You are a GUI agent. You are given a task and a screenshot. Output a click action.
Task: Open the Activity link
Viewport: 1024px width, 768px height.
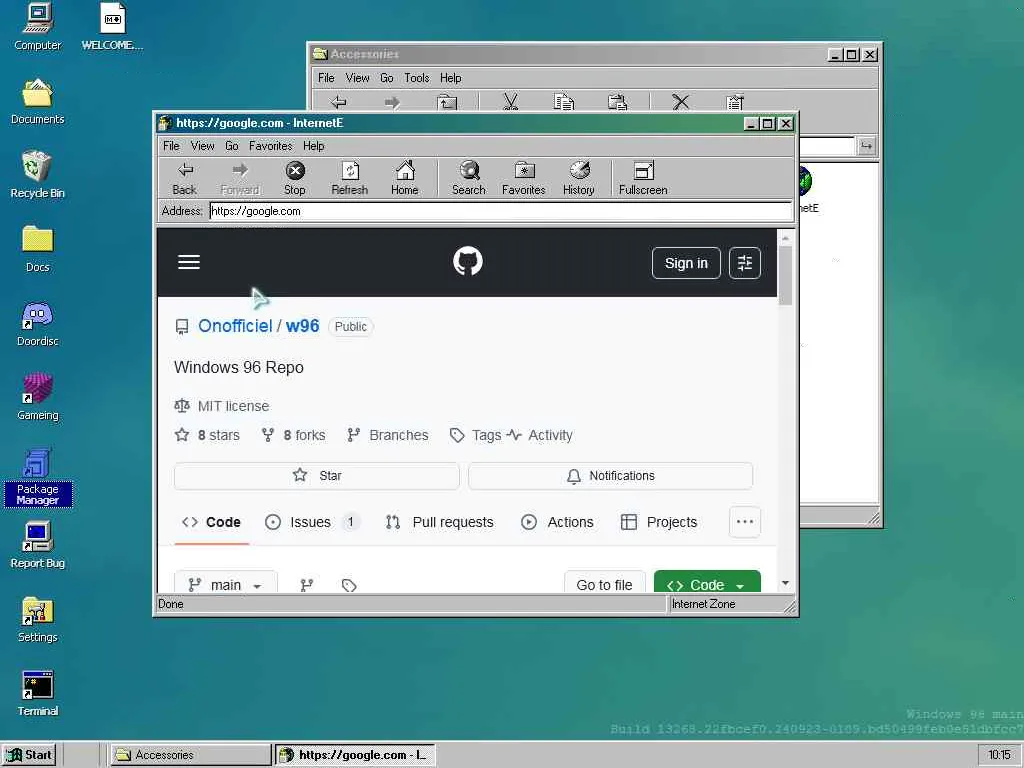tap(540, 435)
